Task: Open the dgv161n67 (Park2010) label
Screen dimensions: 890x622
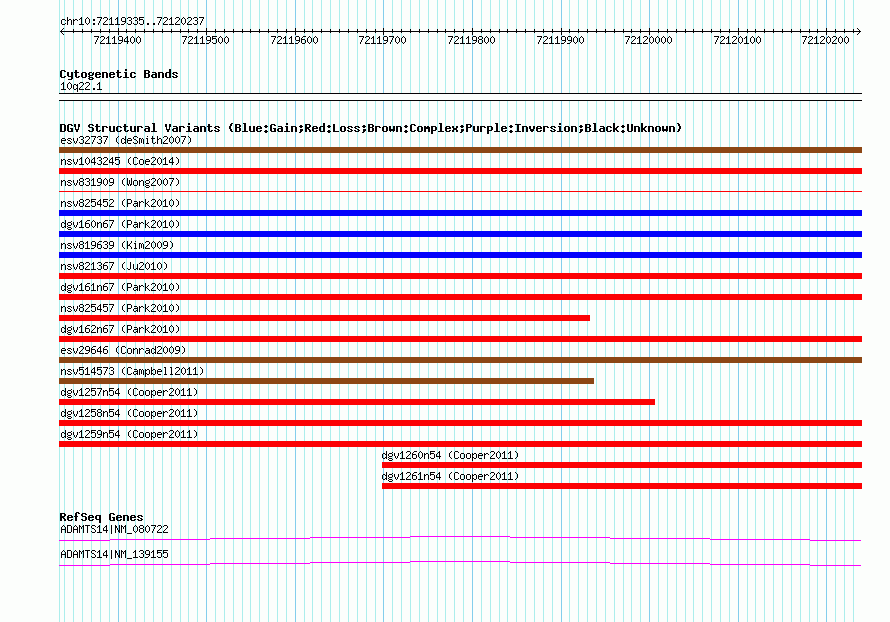Action: [120, 287]
